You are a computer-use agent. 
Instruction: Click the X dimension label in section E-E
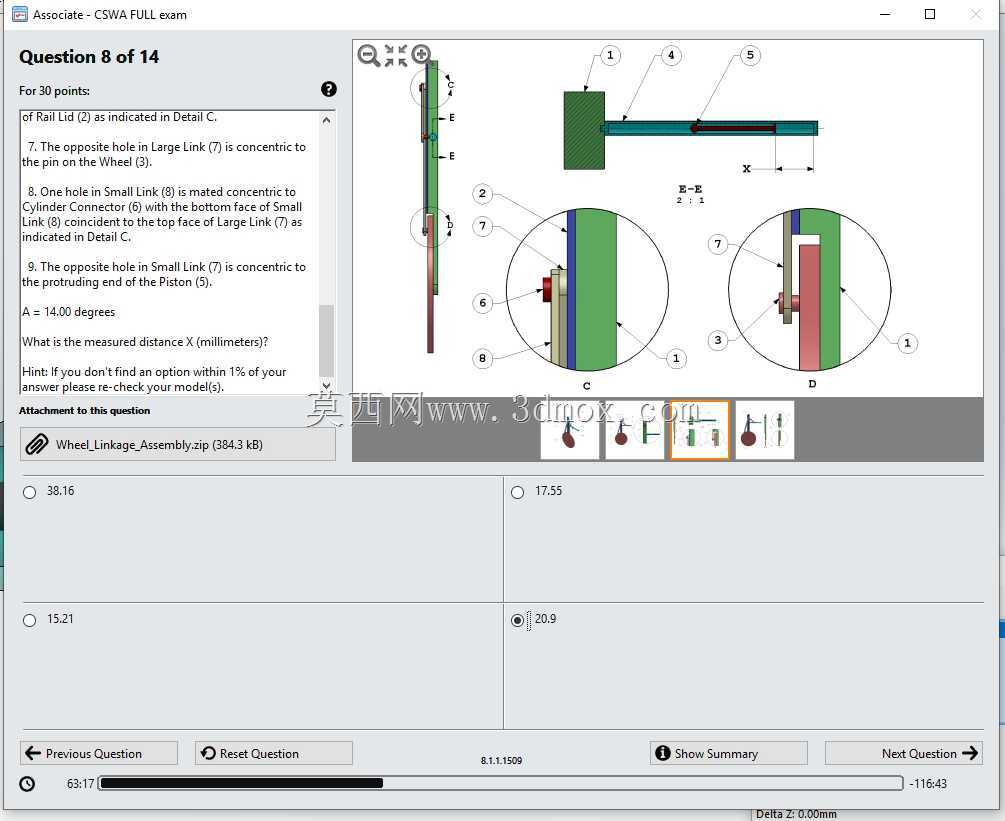coord(747,169)
